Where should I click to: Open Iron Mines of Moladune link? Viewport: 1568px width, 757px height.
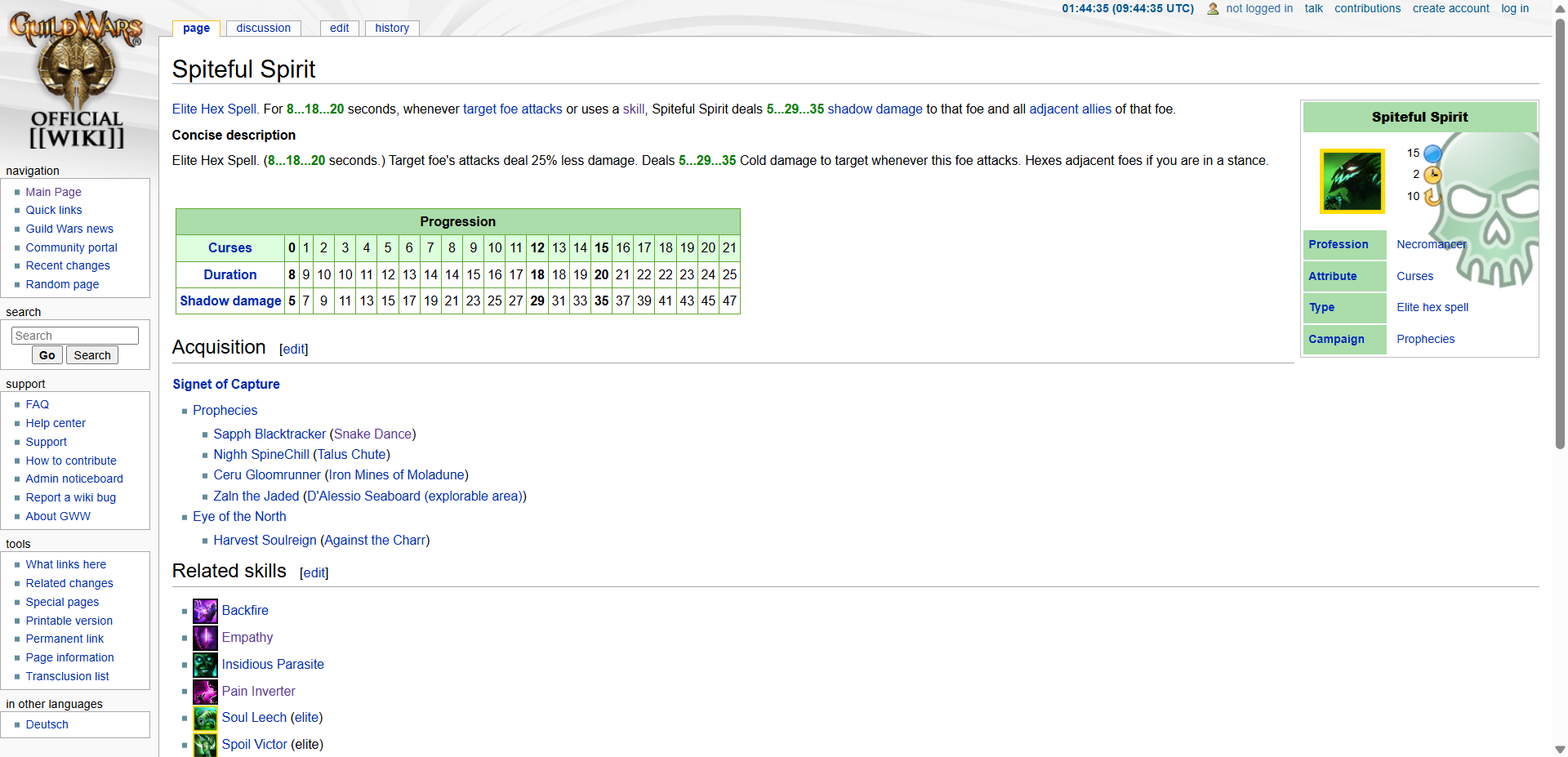coord(396,474)
